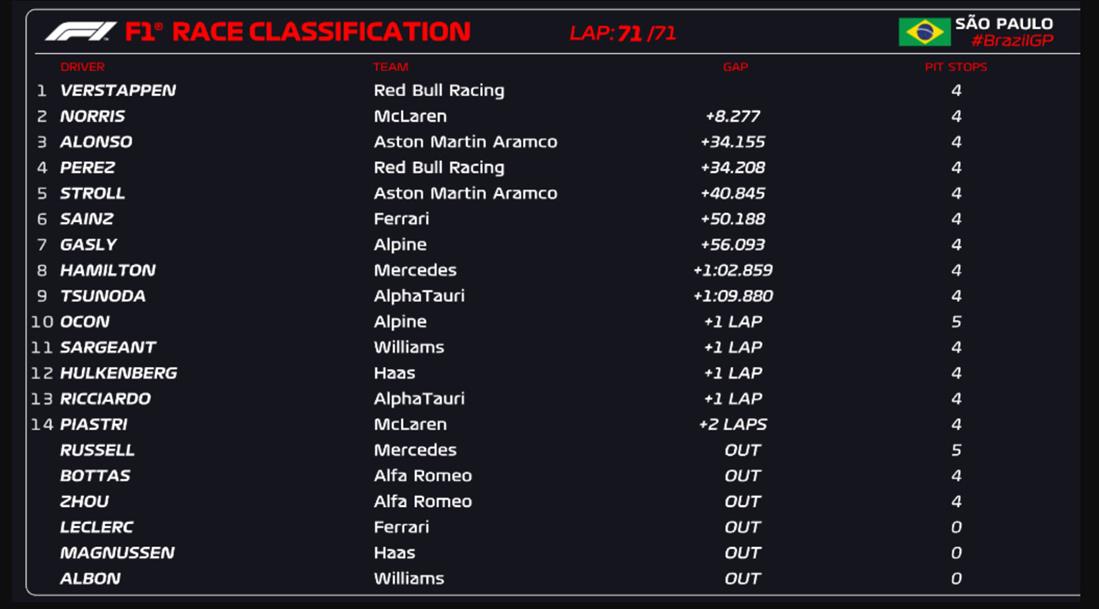
Task: Select driver VERSTAPPEN in first place
Action: [x=118, y=90]
